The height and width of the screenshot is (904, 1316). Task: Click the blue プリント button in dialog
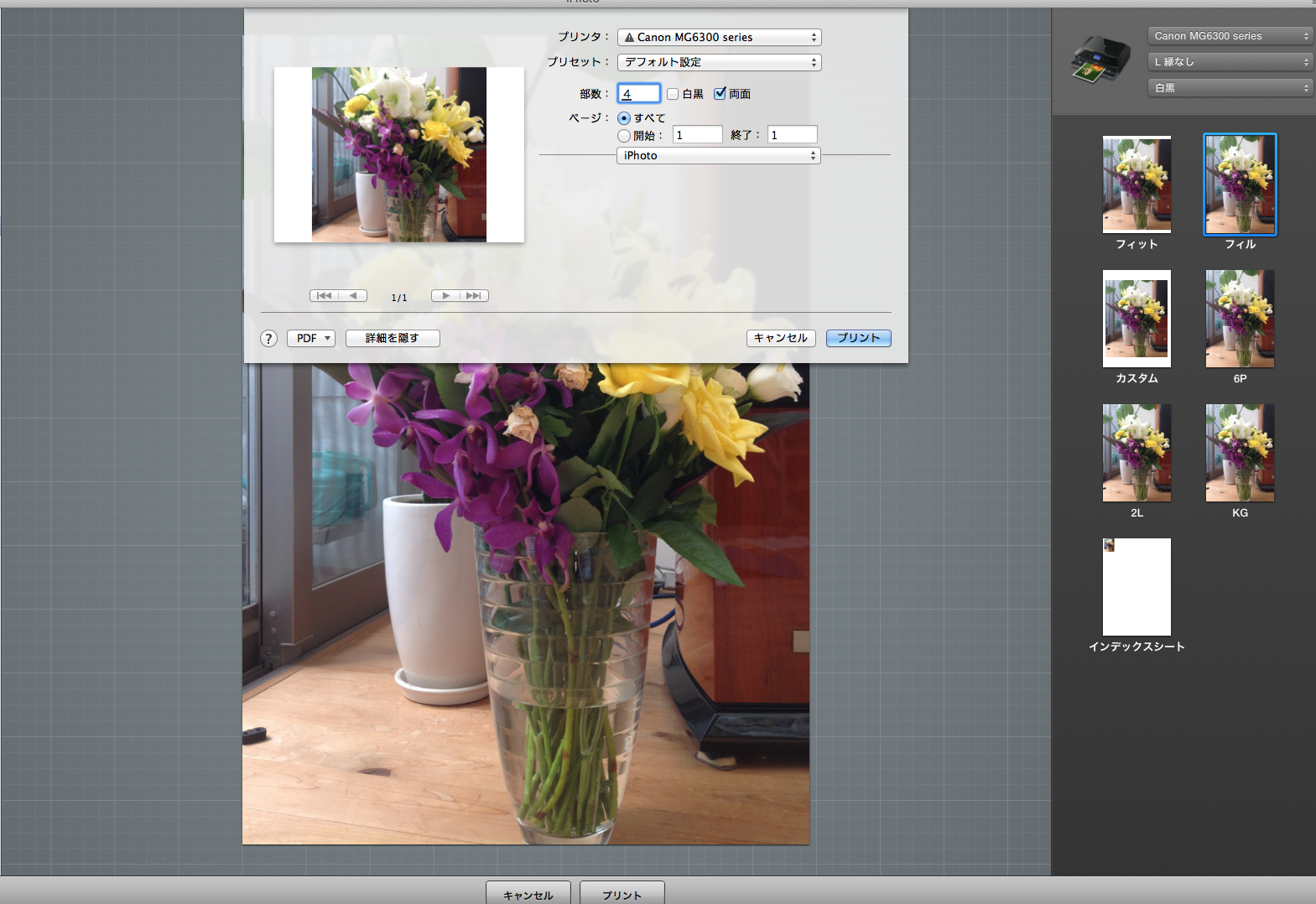pyautogui.click(x=858, y=339)
